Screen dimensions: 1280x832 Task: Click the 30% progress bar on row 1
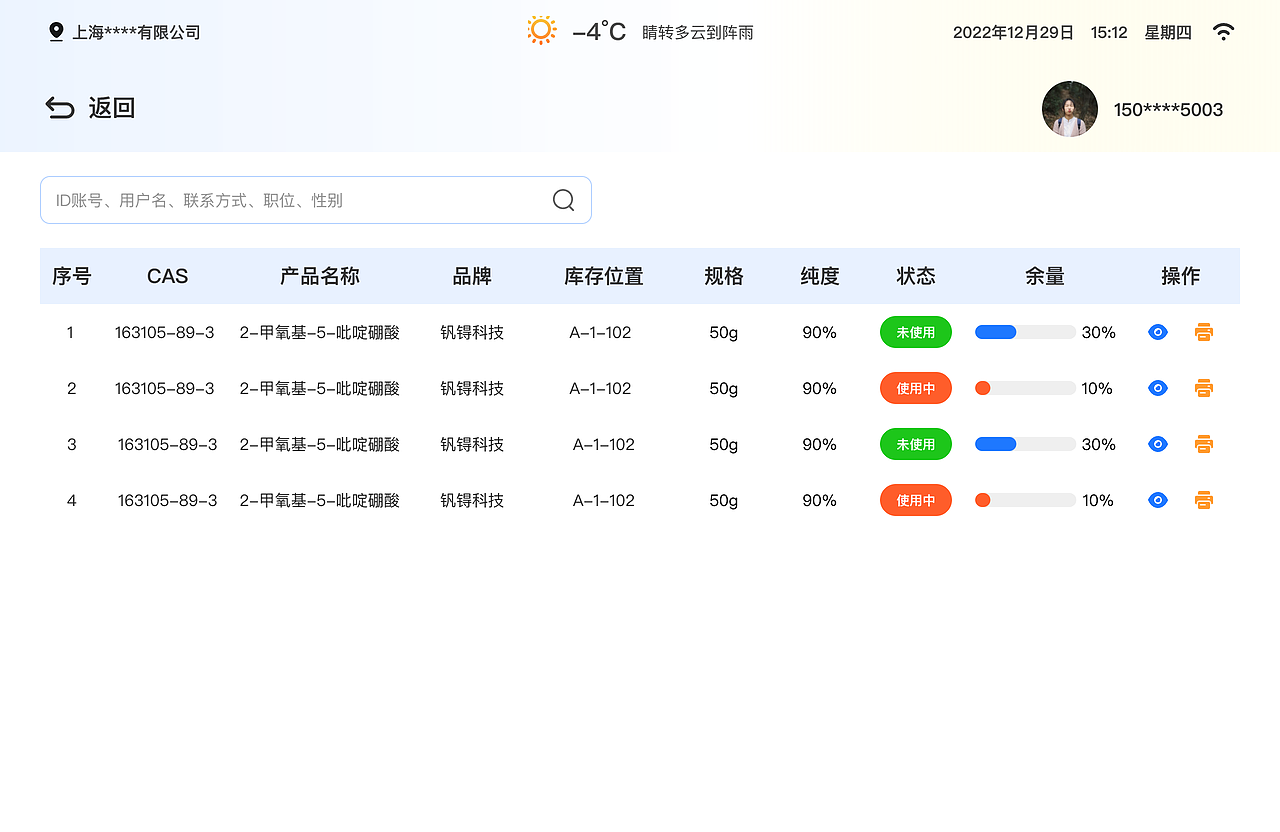1024,332
